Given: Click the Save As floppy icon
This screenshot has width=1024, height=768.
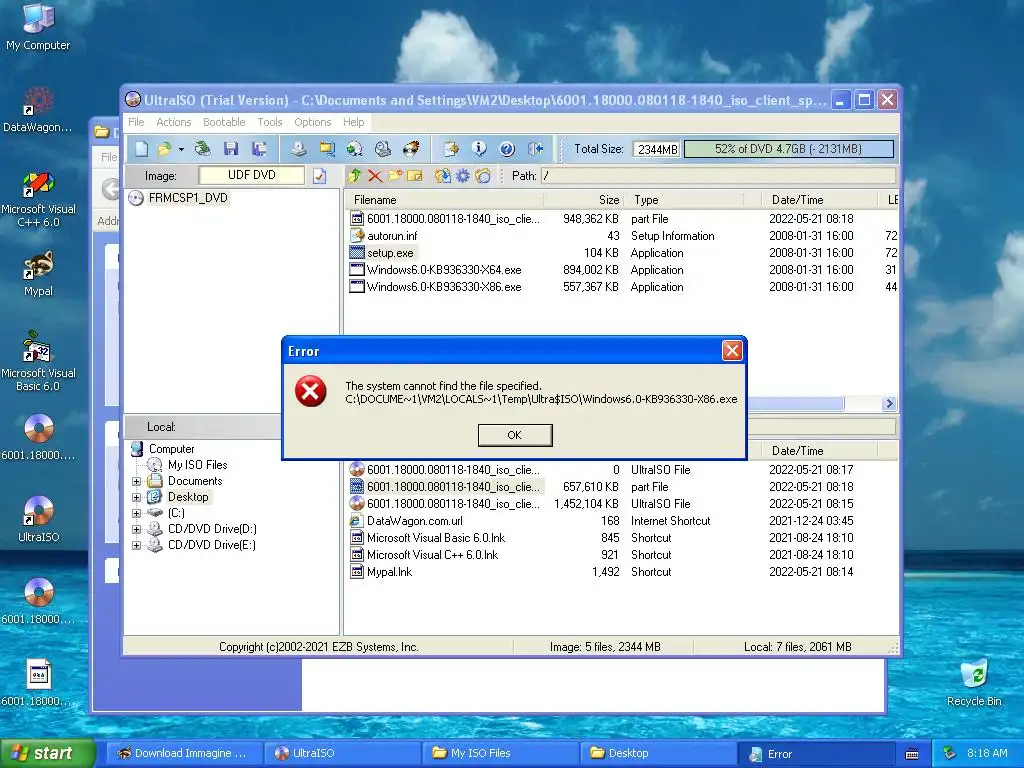Looking at the screenshot, I should tap(259, 149).
